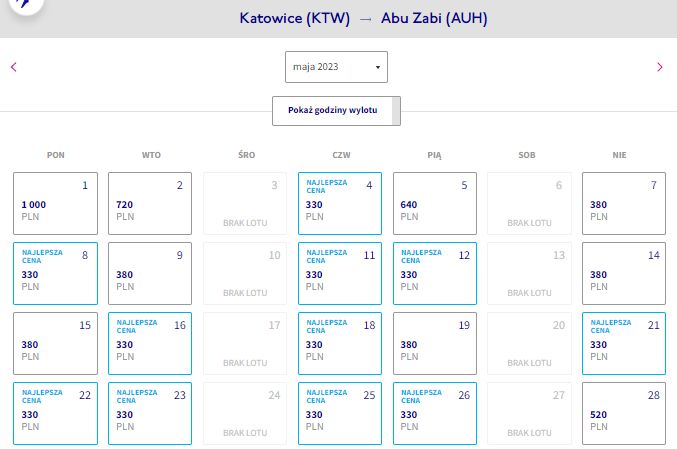Viewport: 677px width, 449px height.
Task: Choose May 4 best price date
Action: point(340,203)
